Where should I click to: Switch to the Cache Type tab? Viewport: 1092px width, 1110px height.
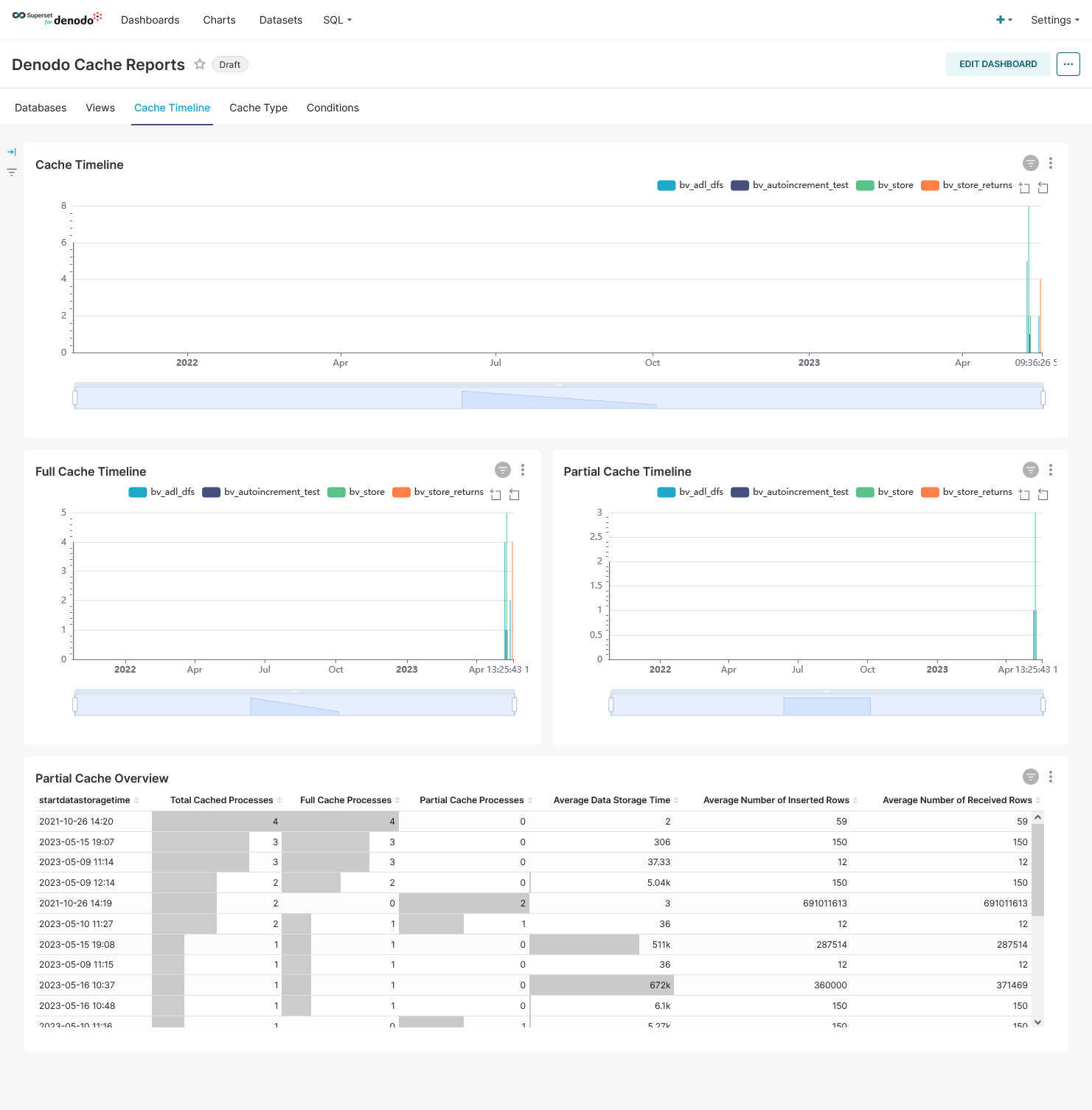(258, 108)
